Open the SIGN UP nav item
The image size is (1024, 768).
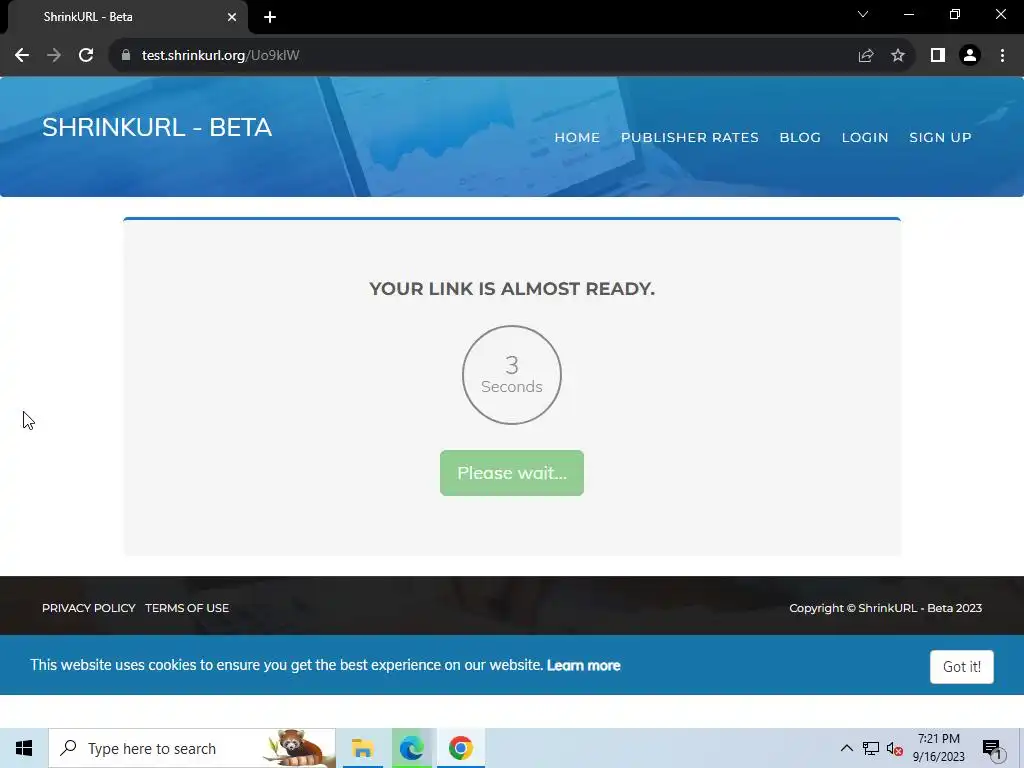(x=940, y=138)
